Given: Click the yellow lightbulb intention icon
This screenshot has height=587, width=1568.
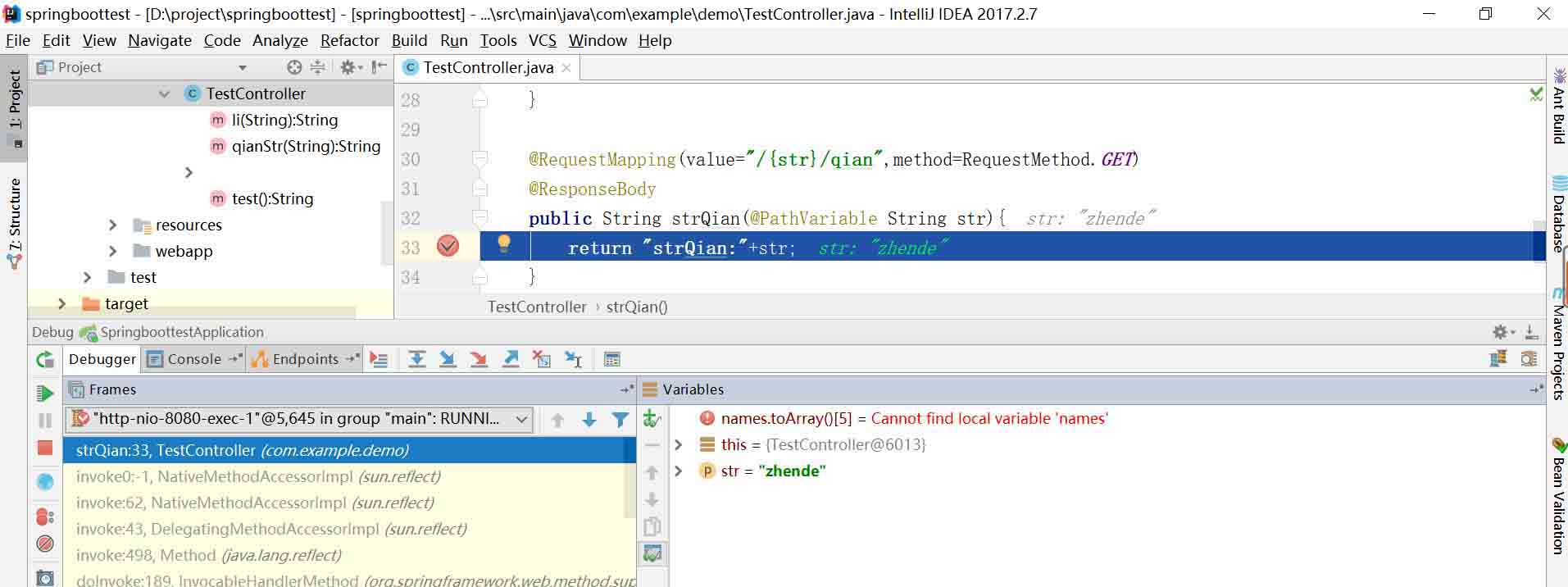Looking at the screenshot, I should 504,243.
